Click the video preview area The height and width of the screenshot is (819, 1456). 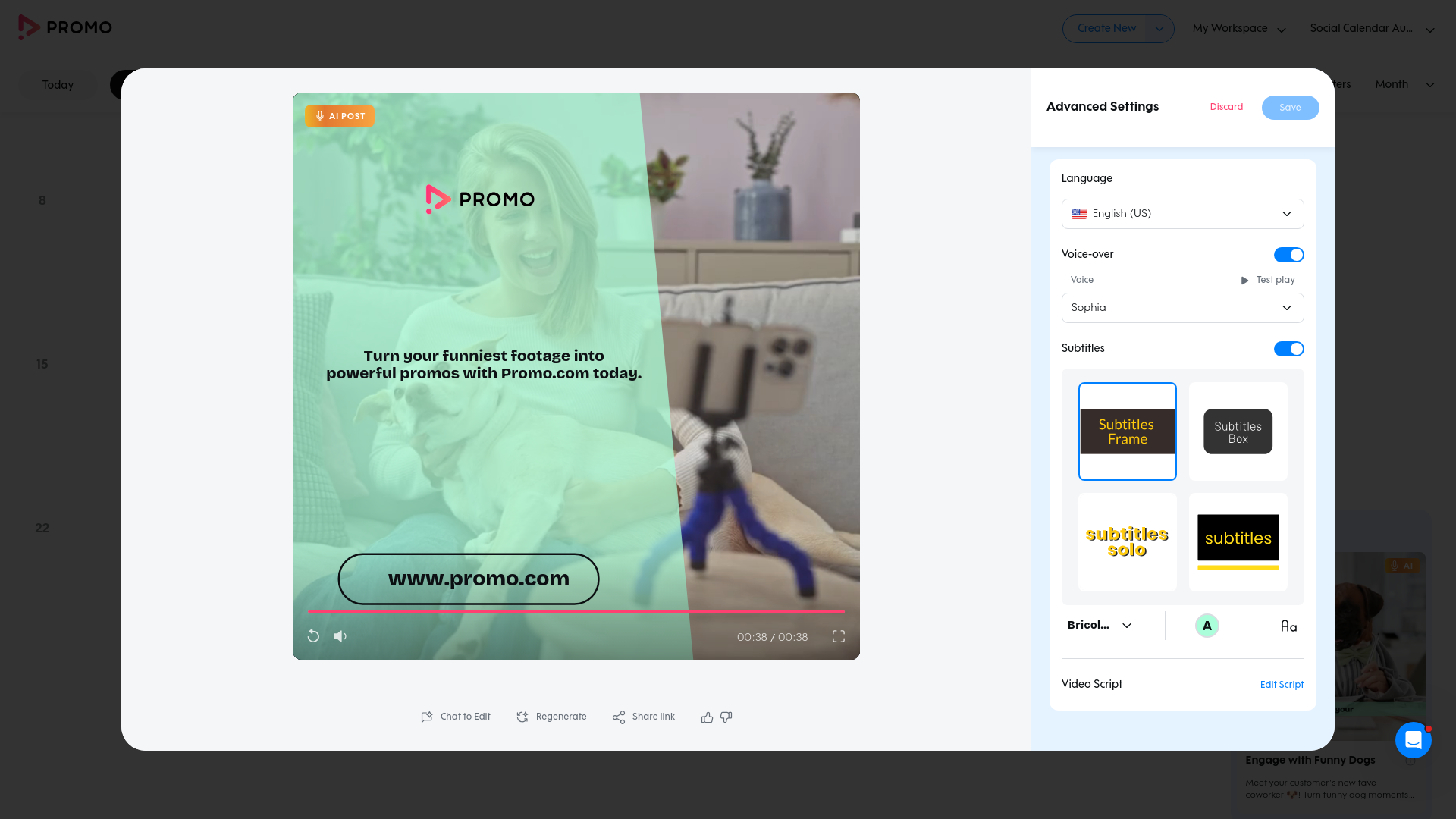click(x=576, y=376)
